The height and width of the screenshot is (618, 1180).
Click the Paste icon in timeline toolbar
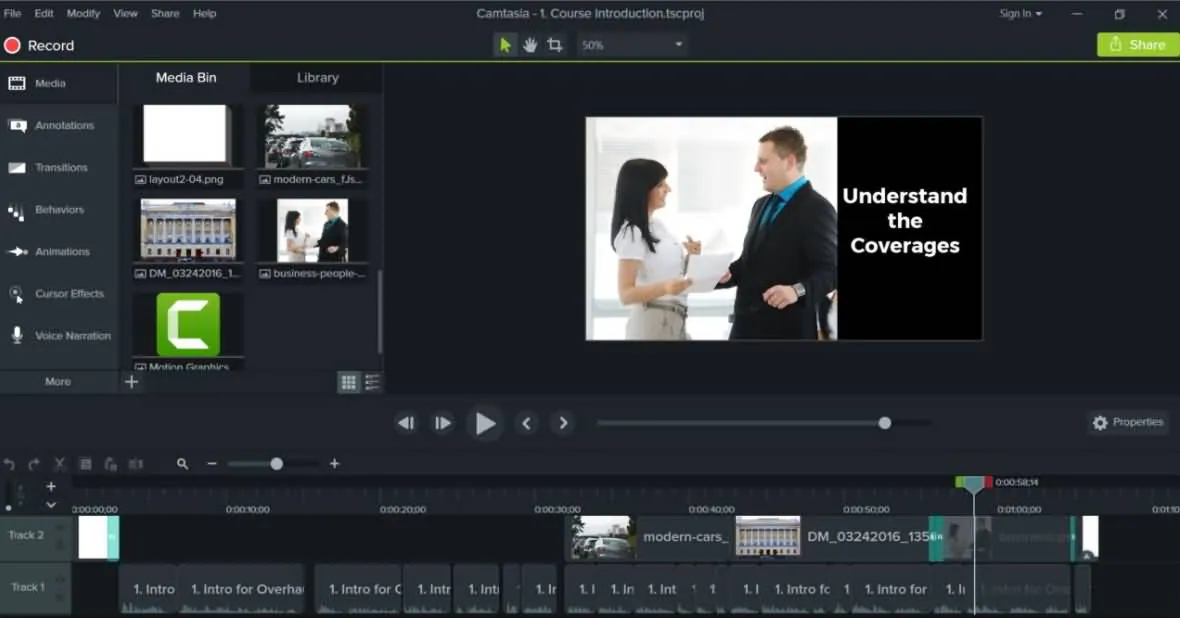tap(111, 464)
